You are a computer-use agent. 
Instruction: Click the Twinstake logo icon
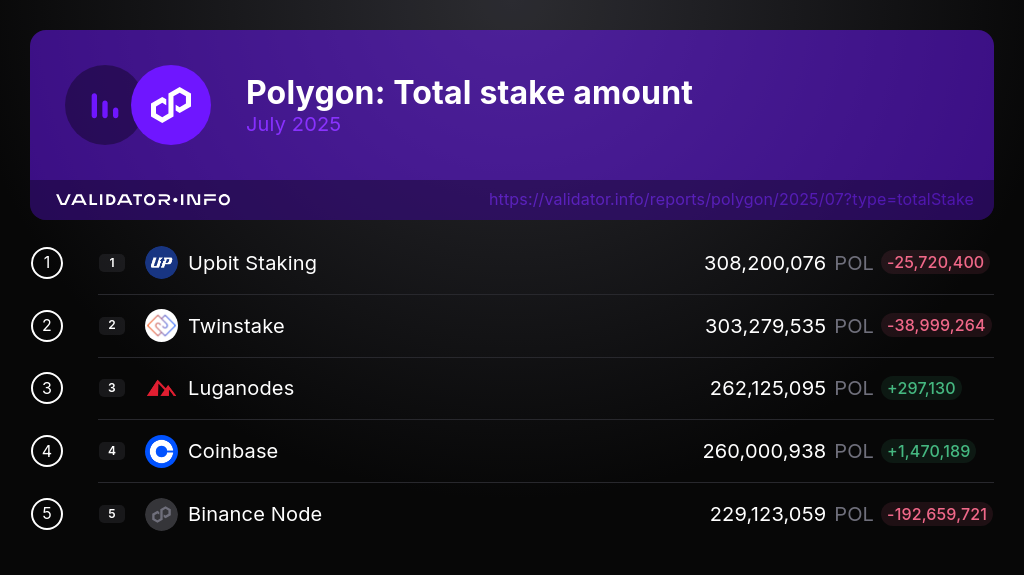pos(161,325)
